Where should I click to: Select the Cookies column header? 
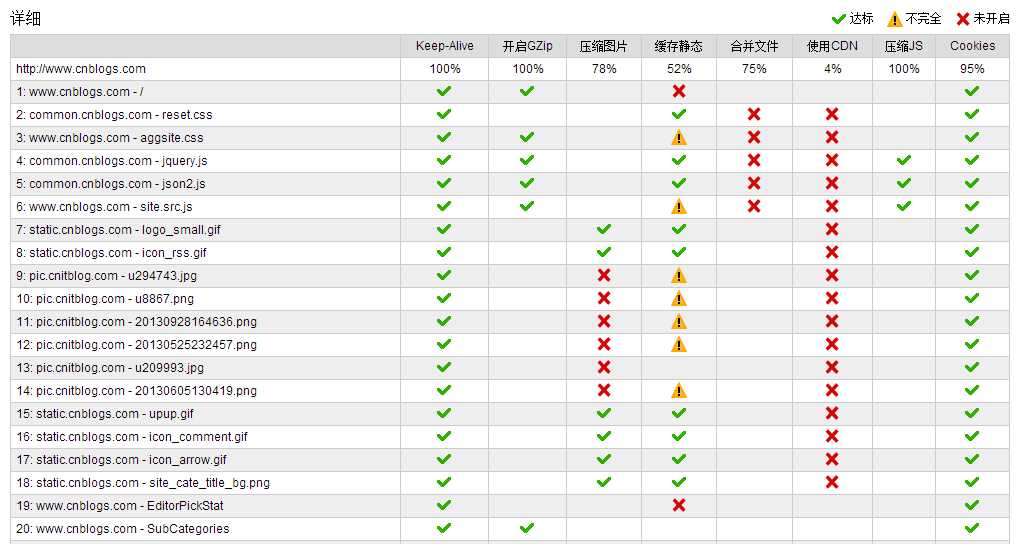(972, 46)
